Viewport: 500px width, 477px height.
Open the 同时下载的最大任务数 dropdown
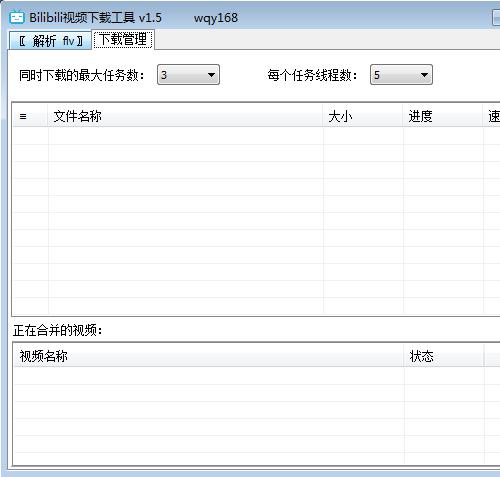[x=188, y=75]
